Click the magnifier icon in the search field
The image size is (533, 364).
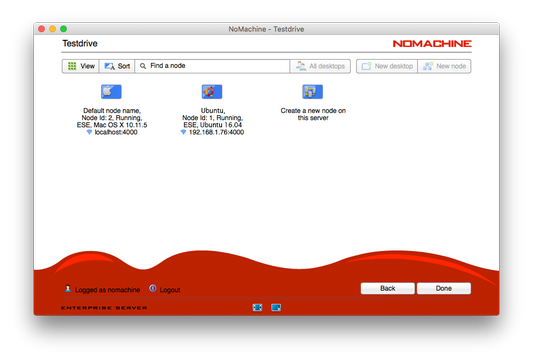click(143, 66)
